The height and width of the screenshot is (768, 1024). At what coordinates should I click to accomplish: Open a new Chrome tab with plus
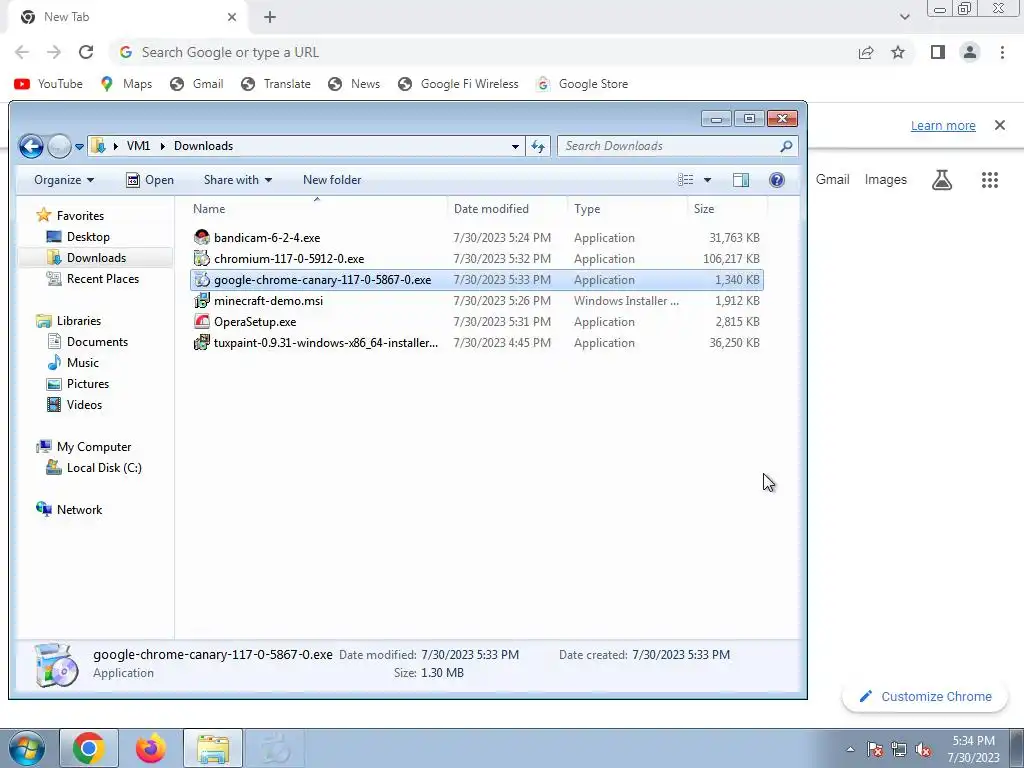click(270, 17)
